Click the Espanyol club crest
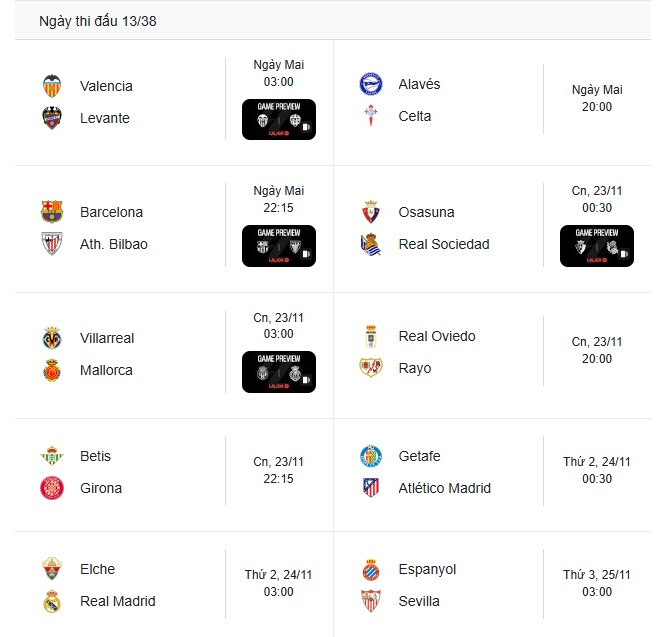656x637 pixels. point(371,569)
